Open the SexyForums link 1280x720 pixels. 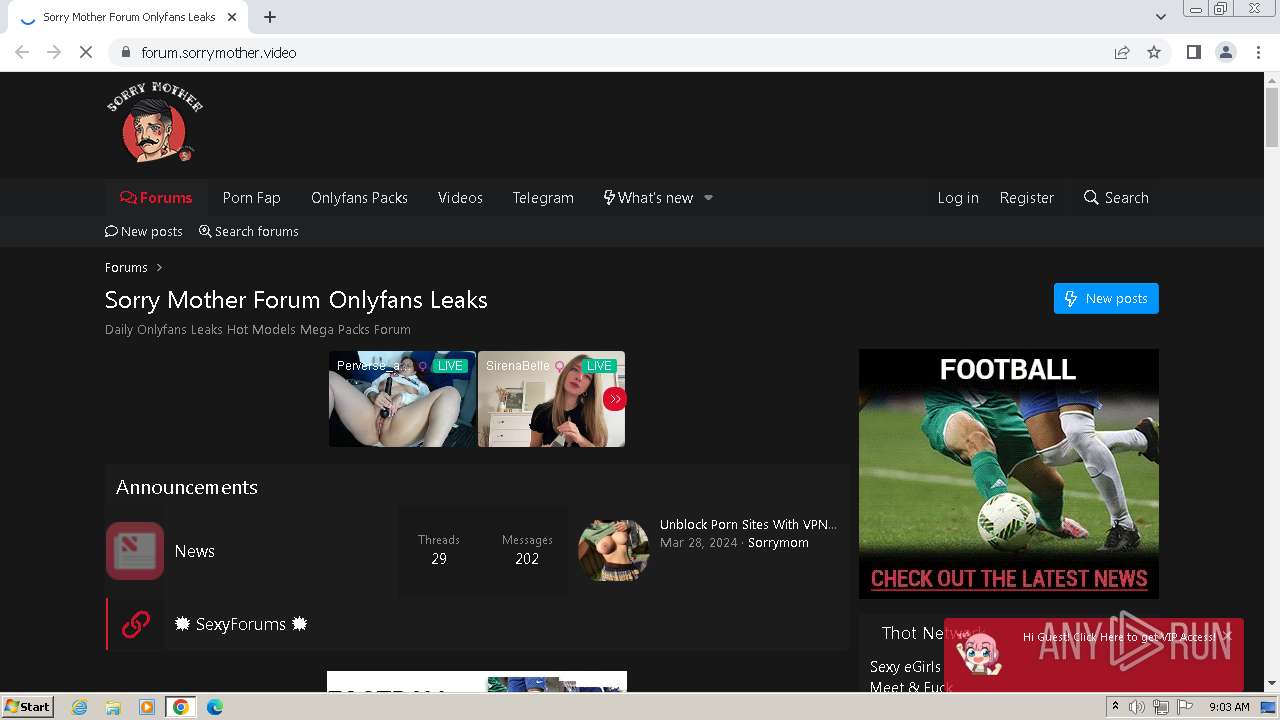click(241, 624)
